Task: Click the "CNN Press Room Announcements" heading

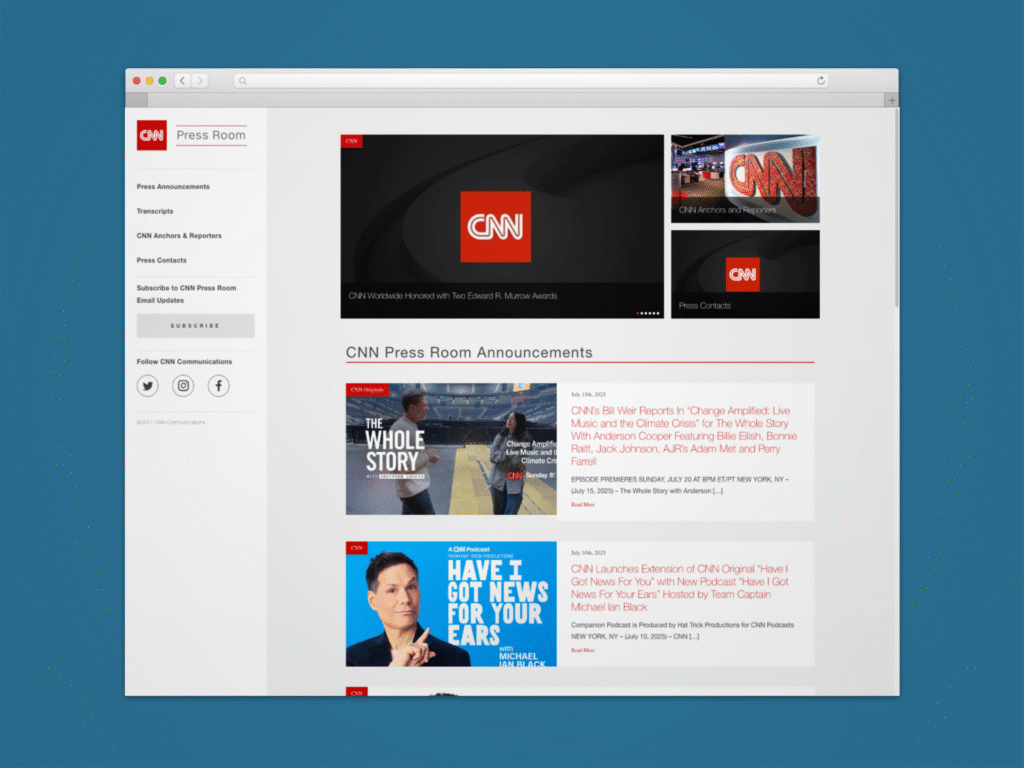Action: point(469,353)
